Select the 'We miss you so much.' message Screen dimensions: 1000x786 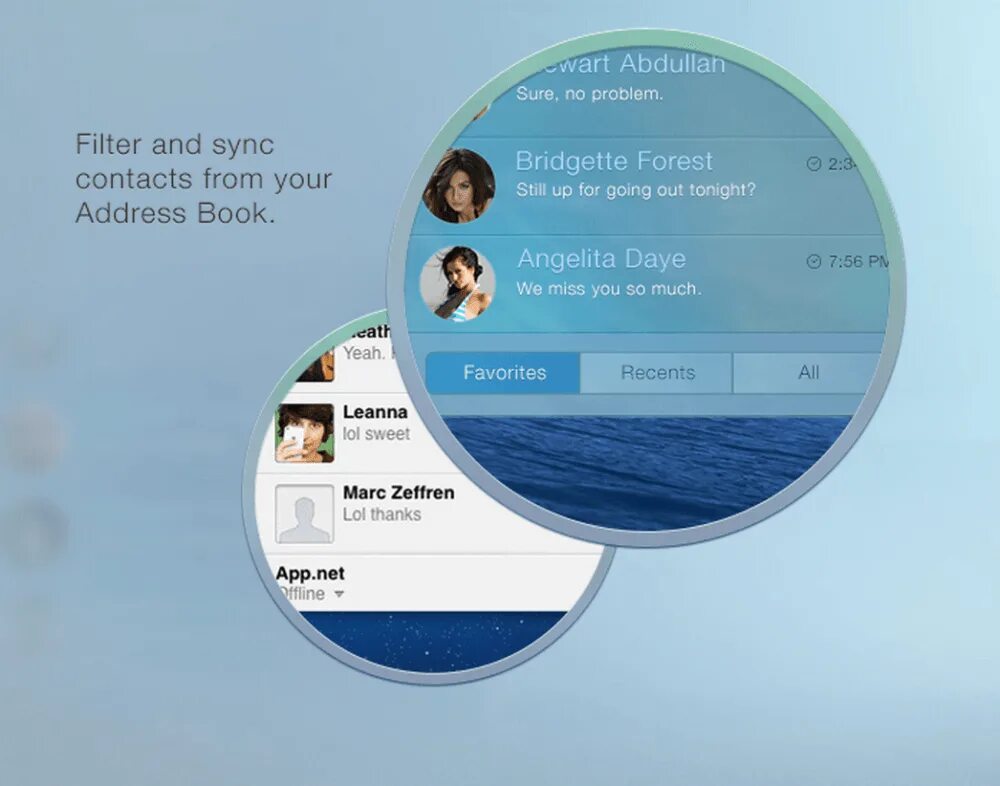pos(608,289)
